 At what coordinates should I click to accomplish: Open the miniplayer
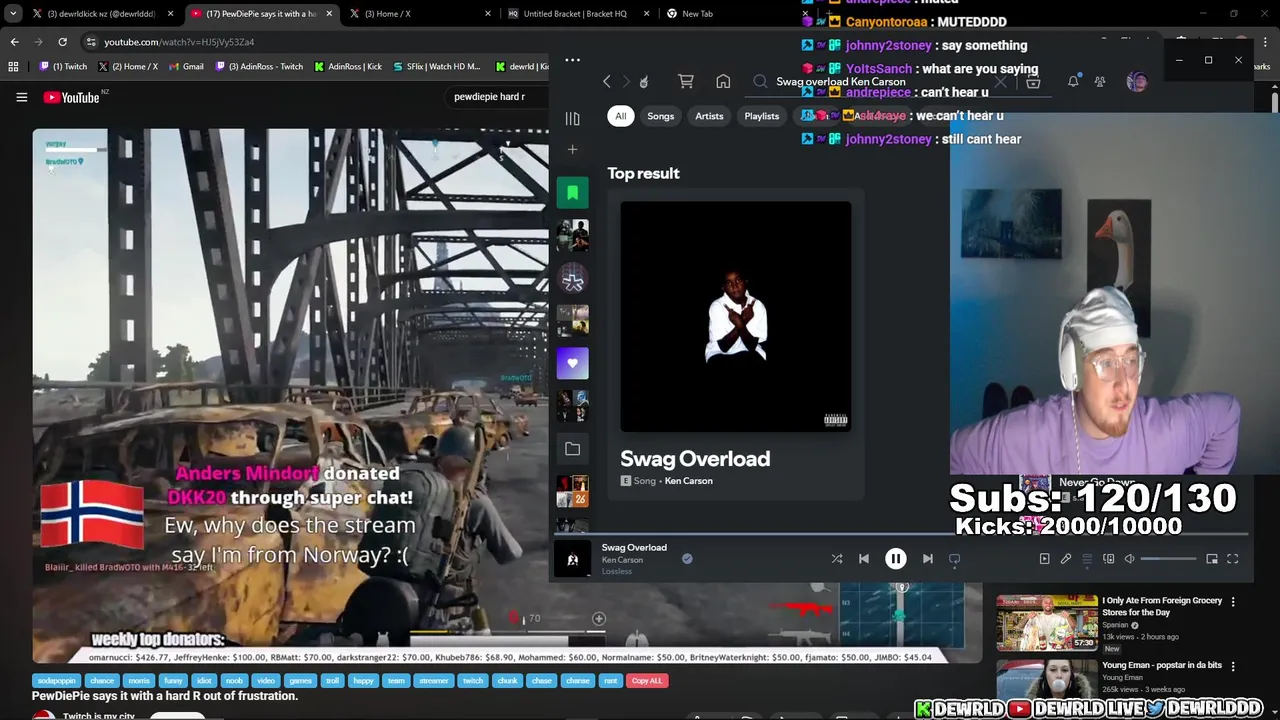1212,559
